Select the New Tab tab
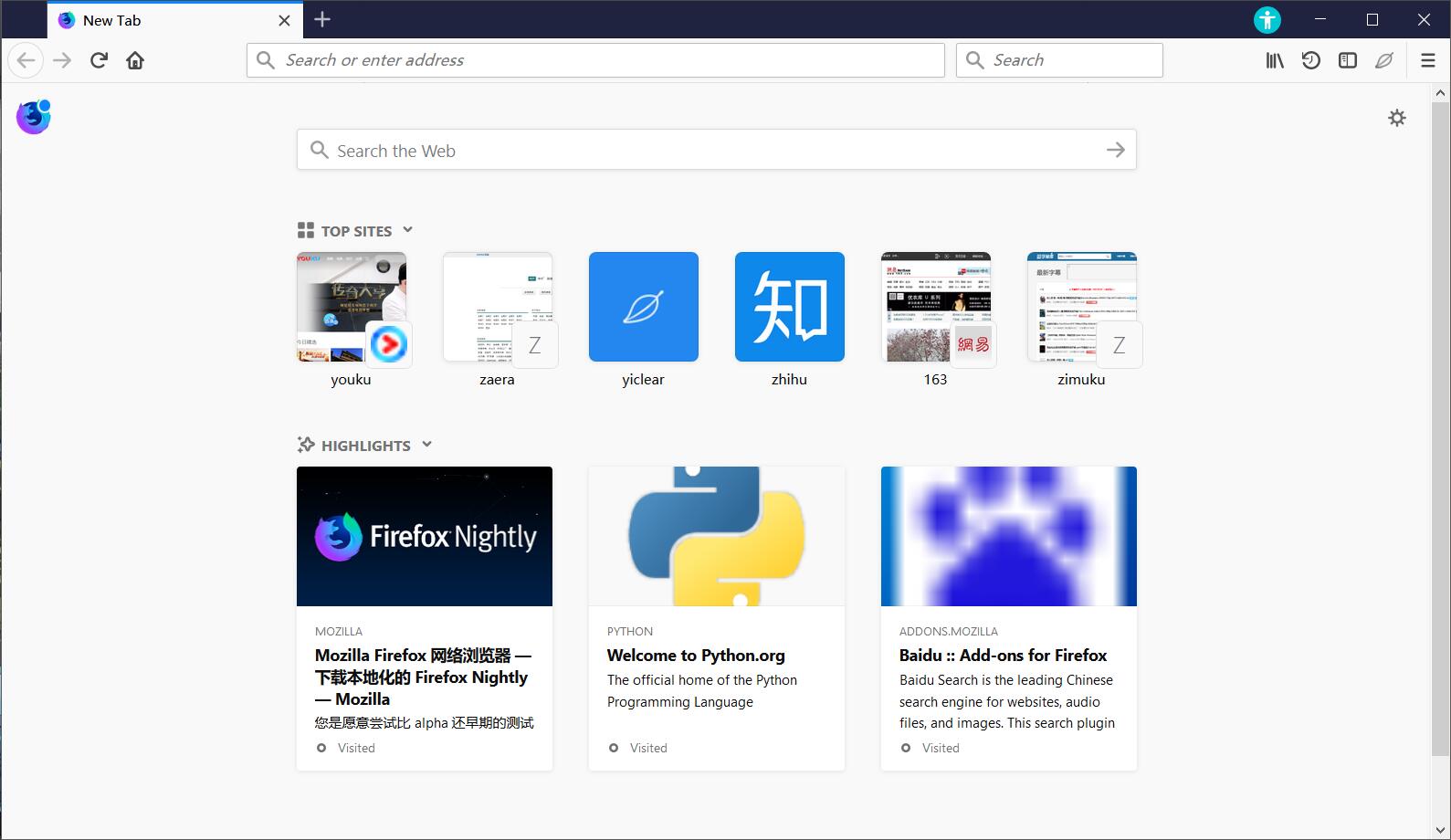The height and width of the screenshot is (840, 1451). 175,20
